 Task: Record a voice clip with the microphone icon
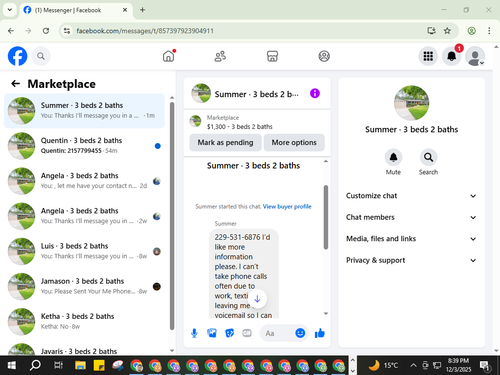click(x=194, y=333)
